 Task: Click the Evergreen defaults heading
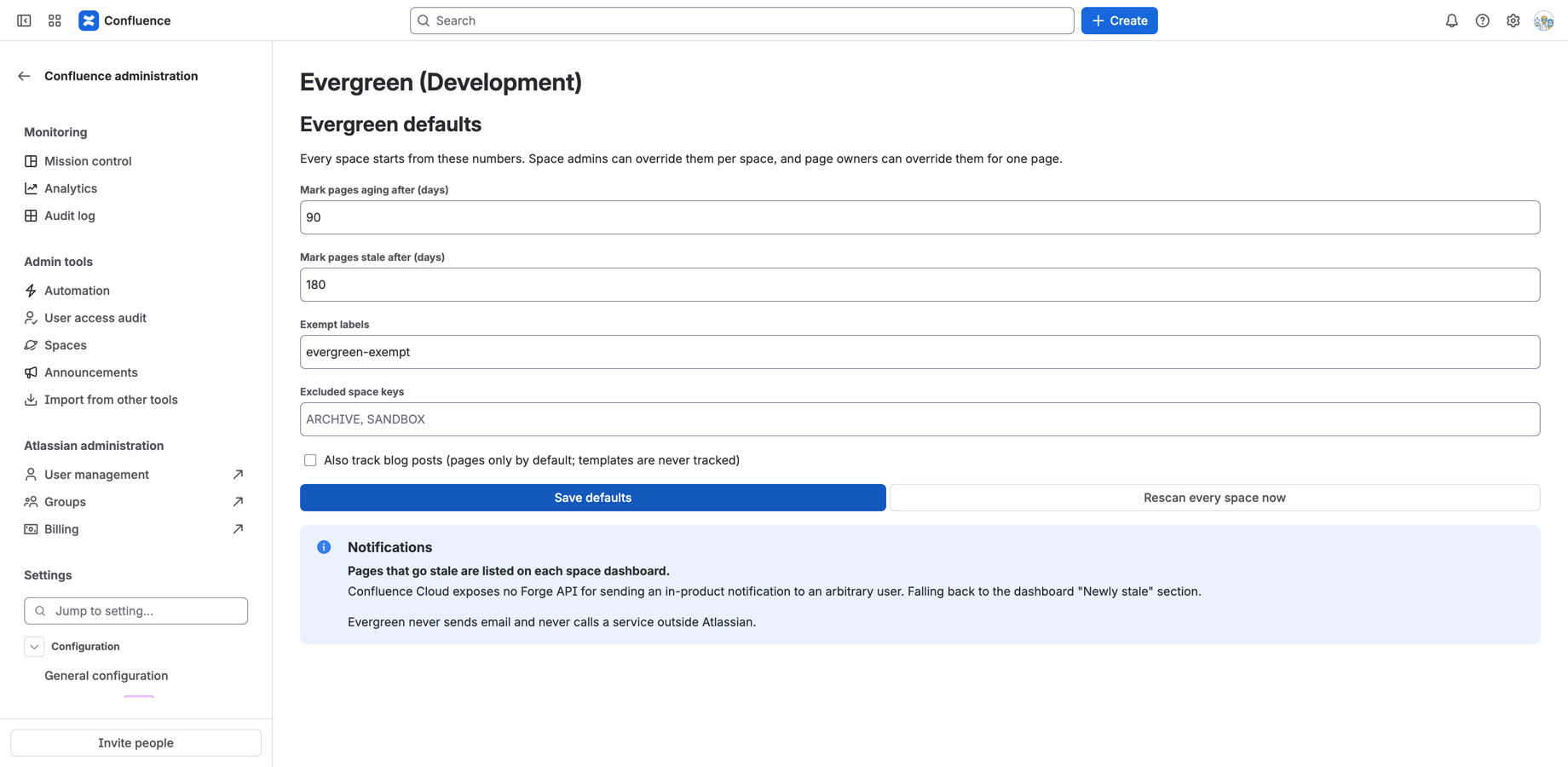(390, 124)
